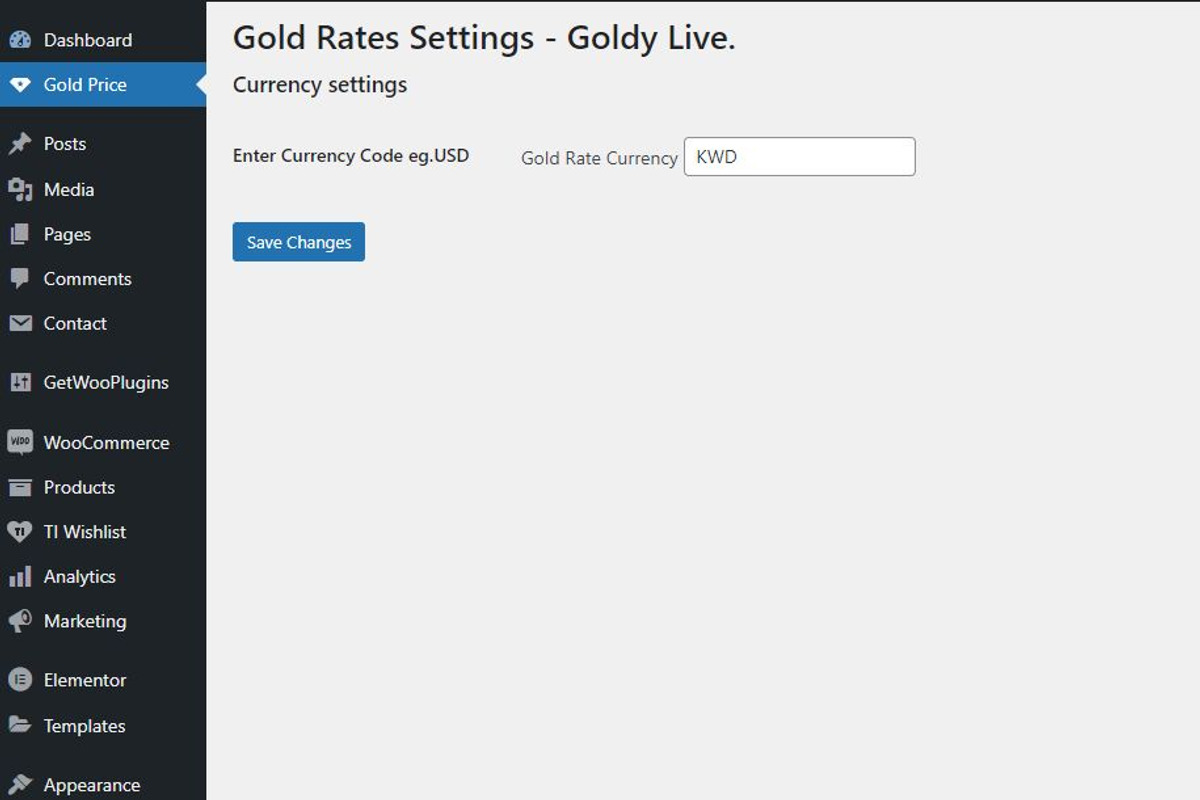The image size is (1200, 800).
Task: Open the Appearance menu label
Action: pos(92,785)
